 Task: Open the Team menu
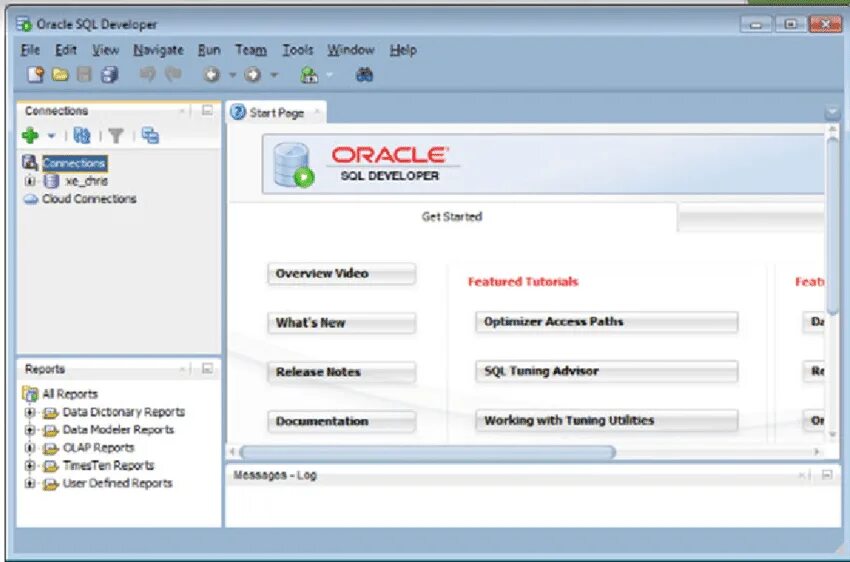click(250, 50)
